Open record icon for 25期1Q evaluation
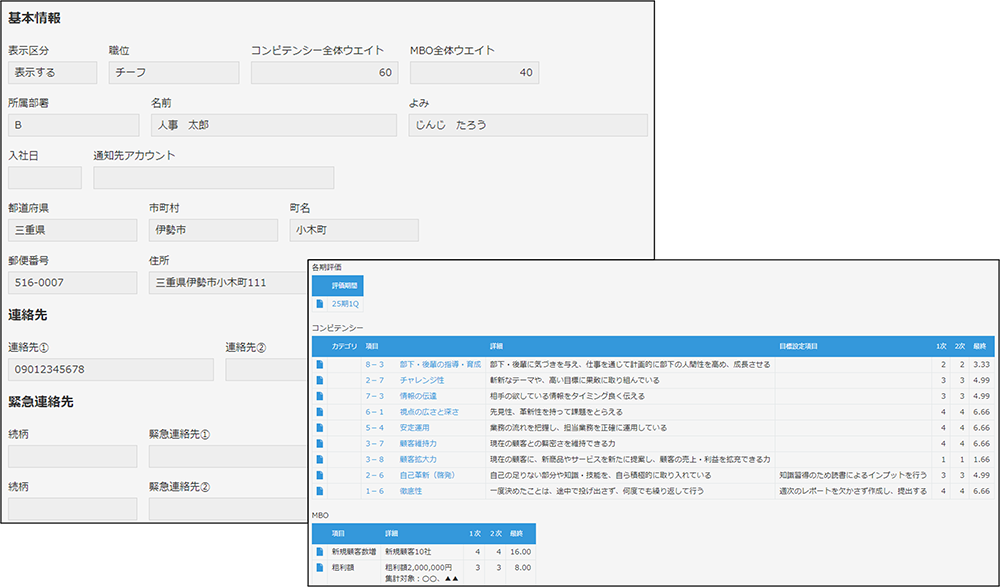 319,303
